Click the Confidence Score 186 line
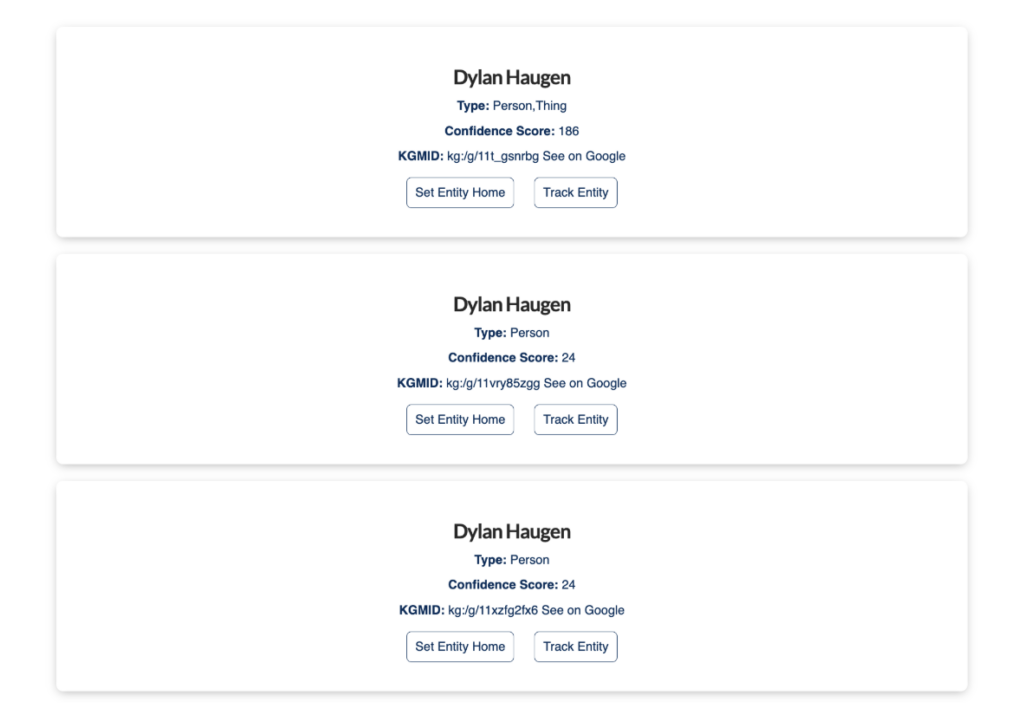The height and width of the screenshot is (715, 1024). click(x=512, y=131)
